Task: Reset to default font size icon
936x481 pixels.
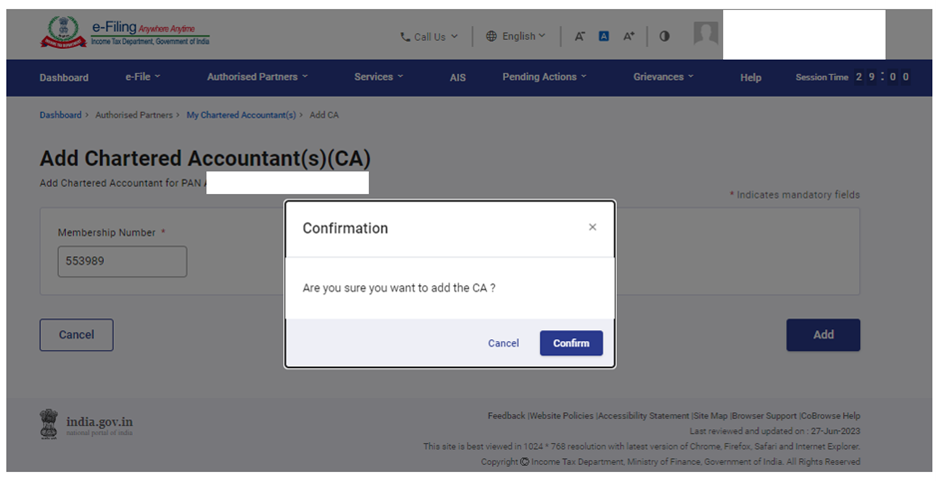Action: pyautogui.click(x=604, y=37)
